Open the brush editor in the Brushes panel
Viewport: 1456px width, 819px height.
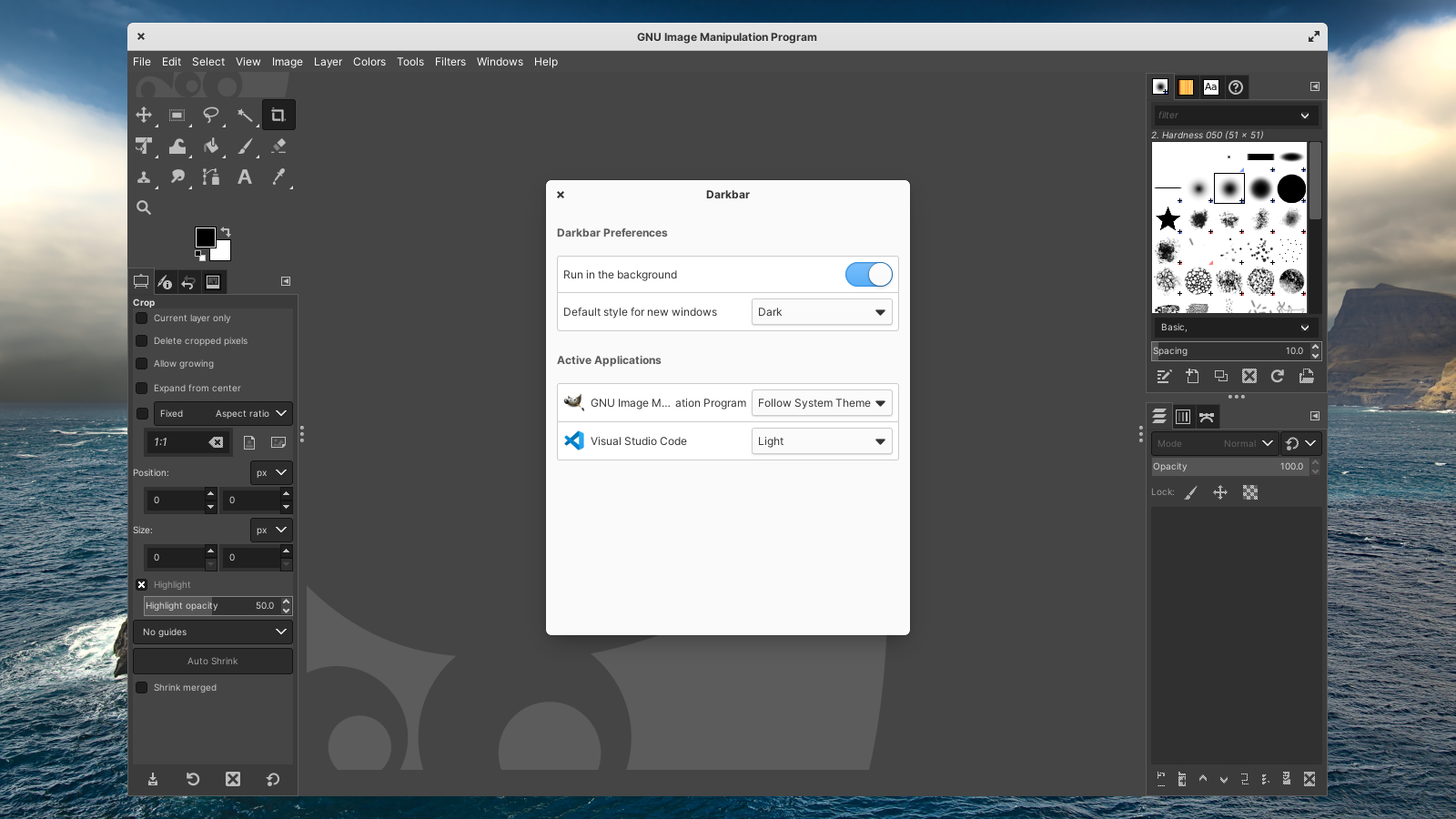[1164, 376]
